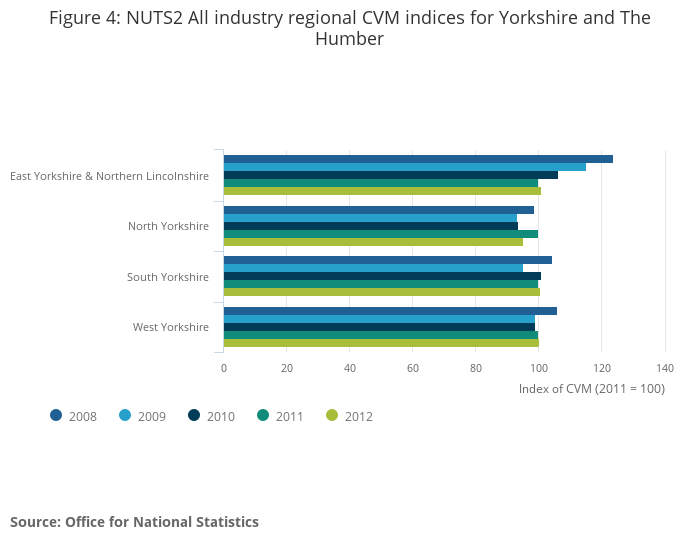Click the North Yorkshire axis label
This screenshot has height=549, width=700.
coord(168,226)
